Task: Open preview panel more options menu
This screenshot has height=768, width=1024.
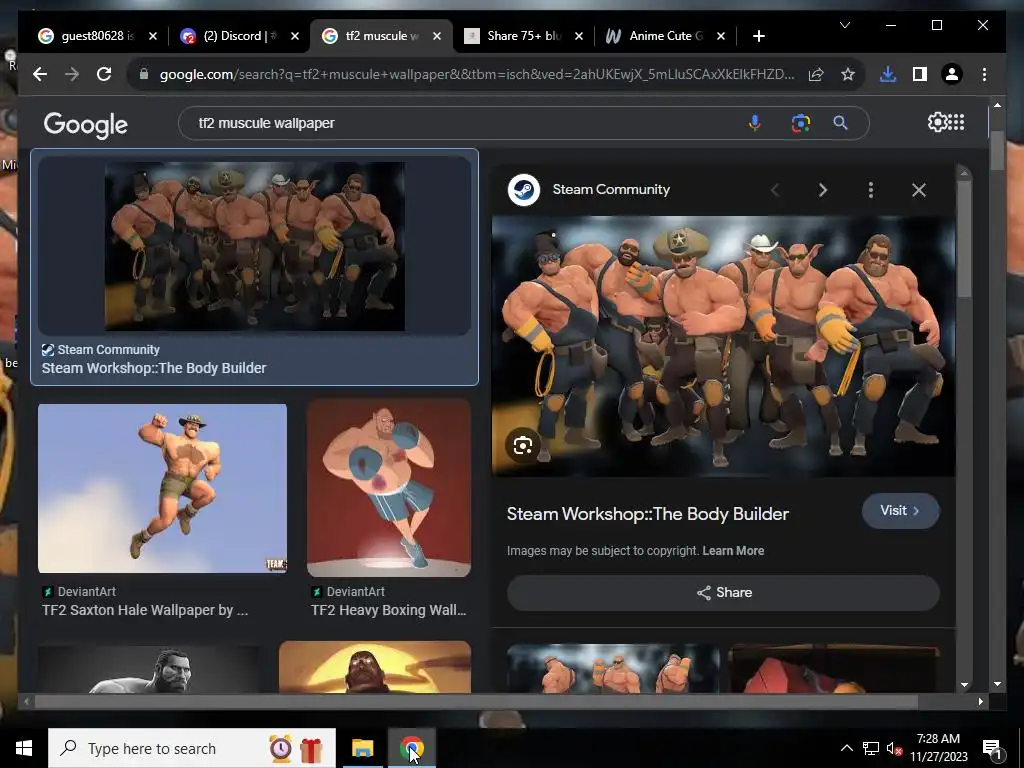Action: click(871, 190)
